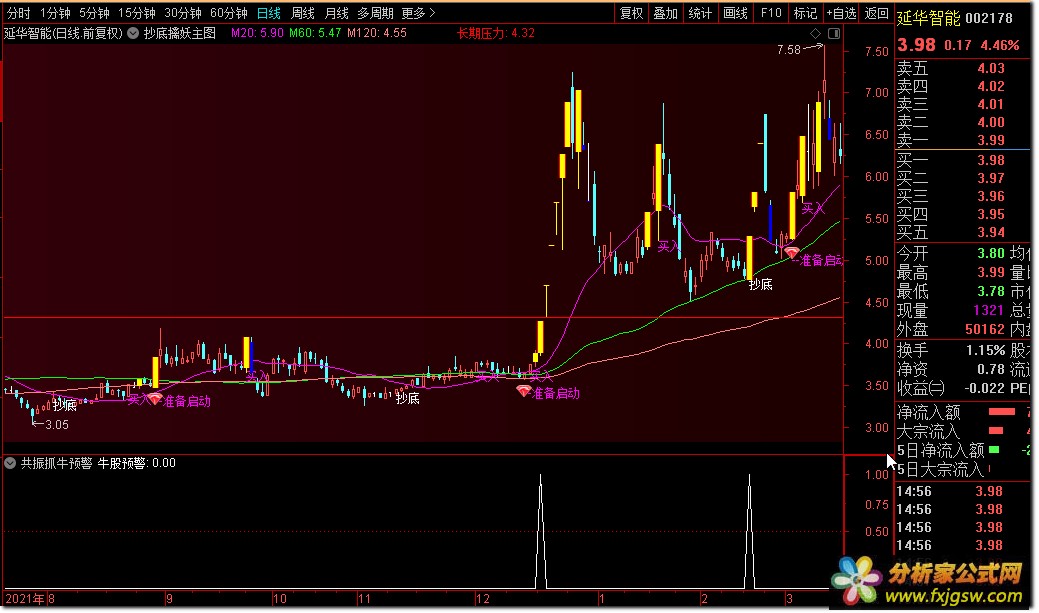Screen dimensions: 1039x613
Task: Switch to 月线 monthly chart
Action: (x=337, y=13)
